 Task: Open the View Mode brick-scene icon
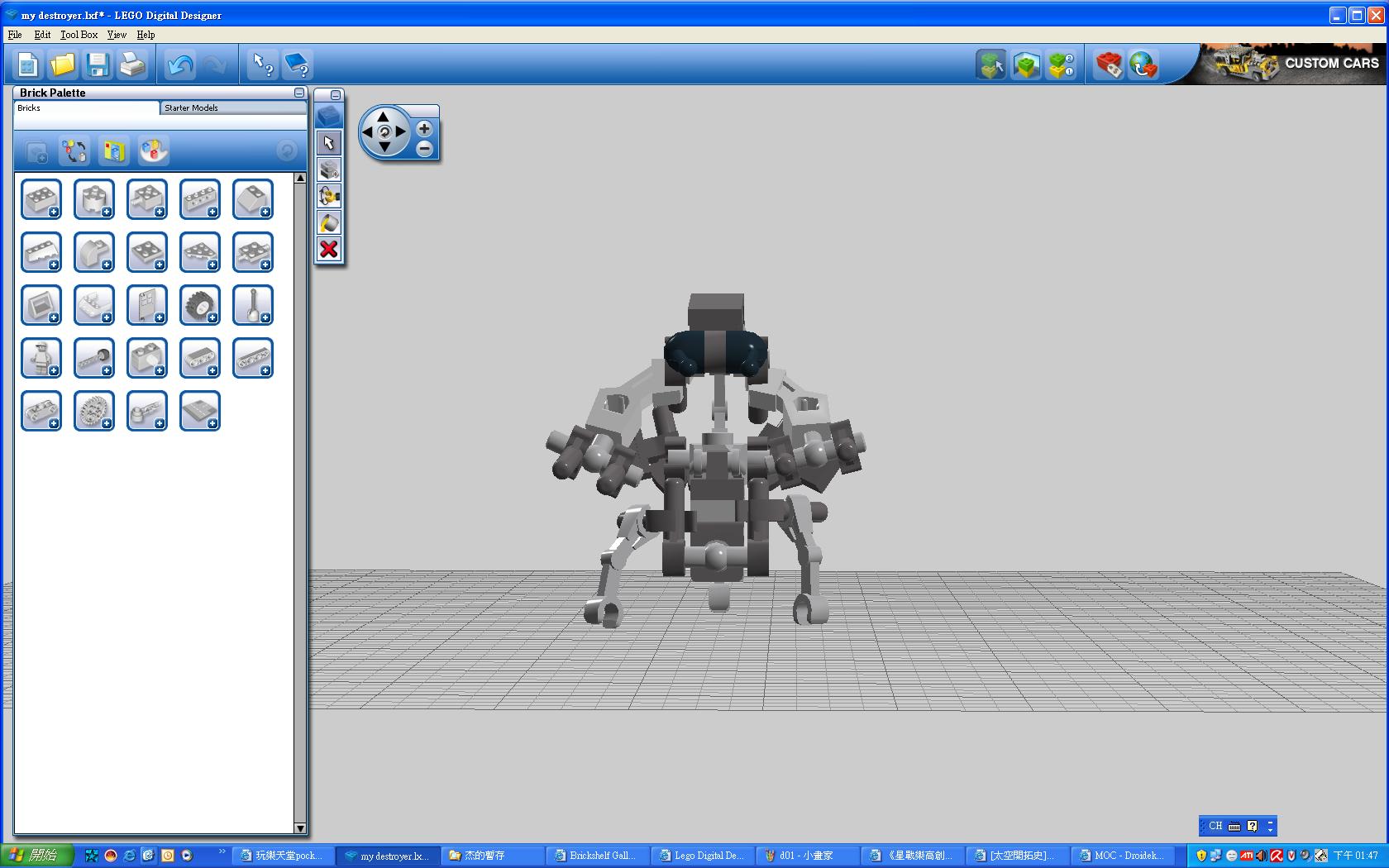(x=1026, y=64)
